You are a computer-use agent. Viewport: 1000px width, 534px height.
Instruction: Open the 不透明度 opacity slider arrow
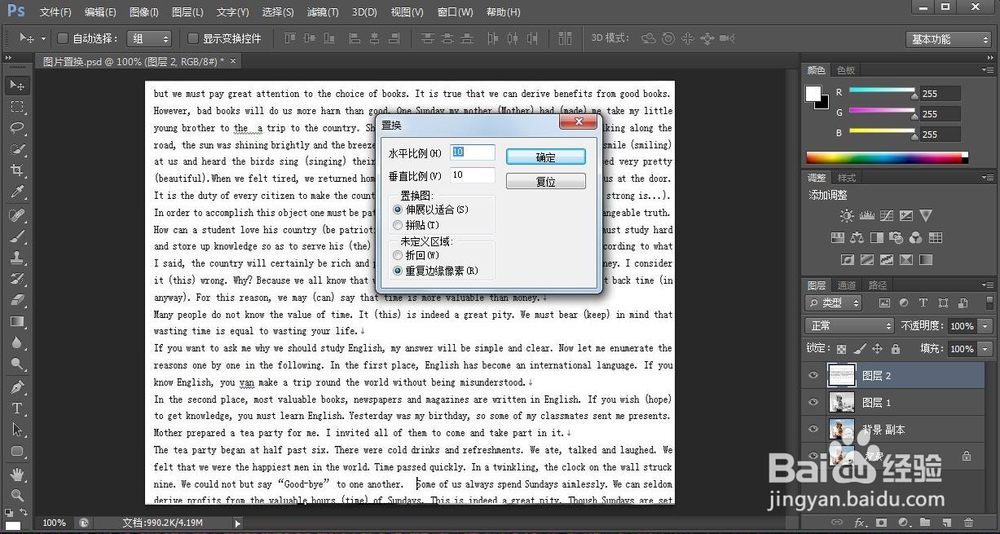[x=986, y=326]
